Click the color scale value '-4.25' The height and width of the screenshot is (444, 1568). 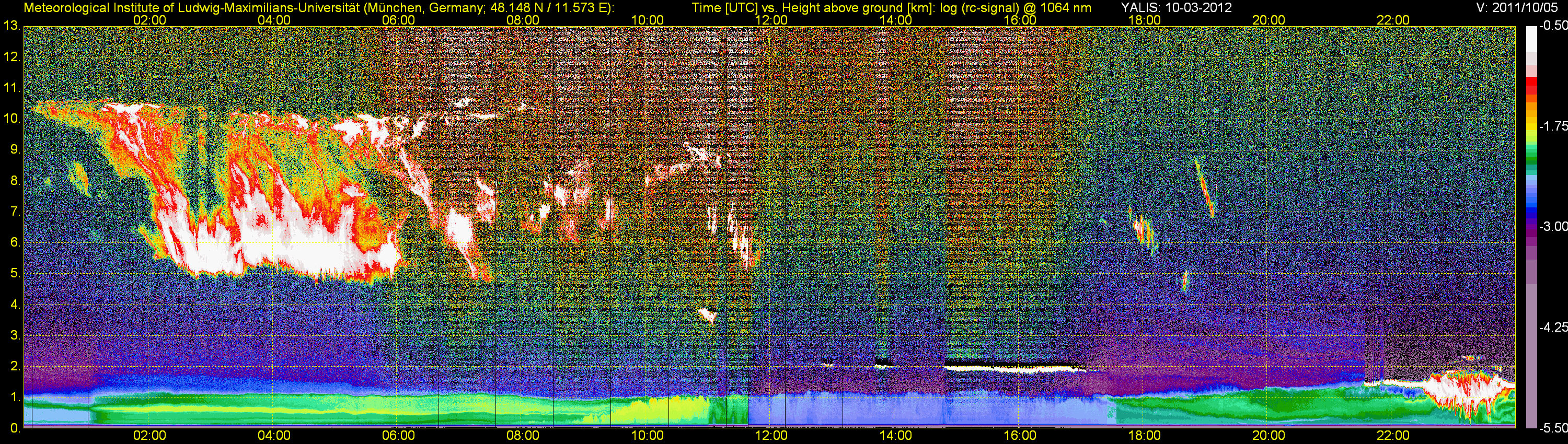(1553, 328)
